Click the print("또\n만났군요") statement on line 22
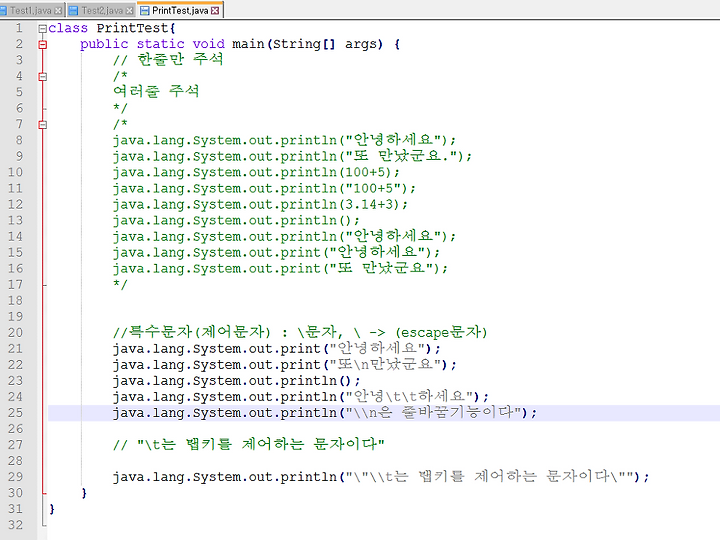The width and height of the screenshot is (720, 540). (285, 365)
